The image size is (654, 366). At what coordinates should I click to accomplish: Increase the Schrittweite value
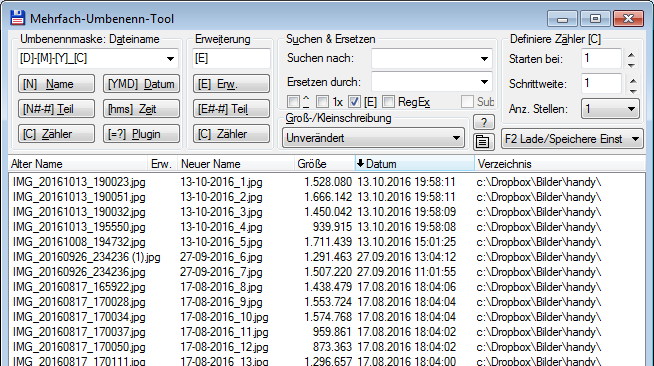coord(633,80)
